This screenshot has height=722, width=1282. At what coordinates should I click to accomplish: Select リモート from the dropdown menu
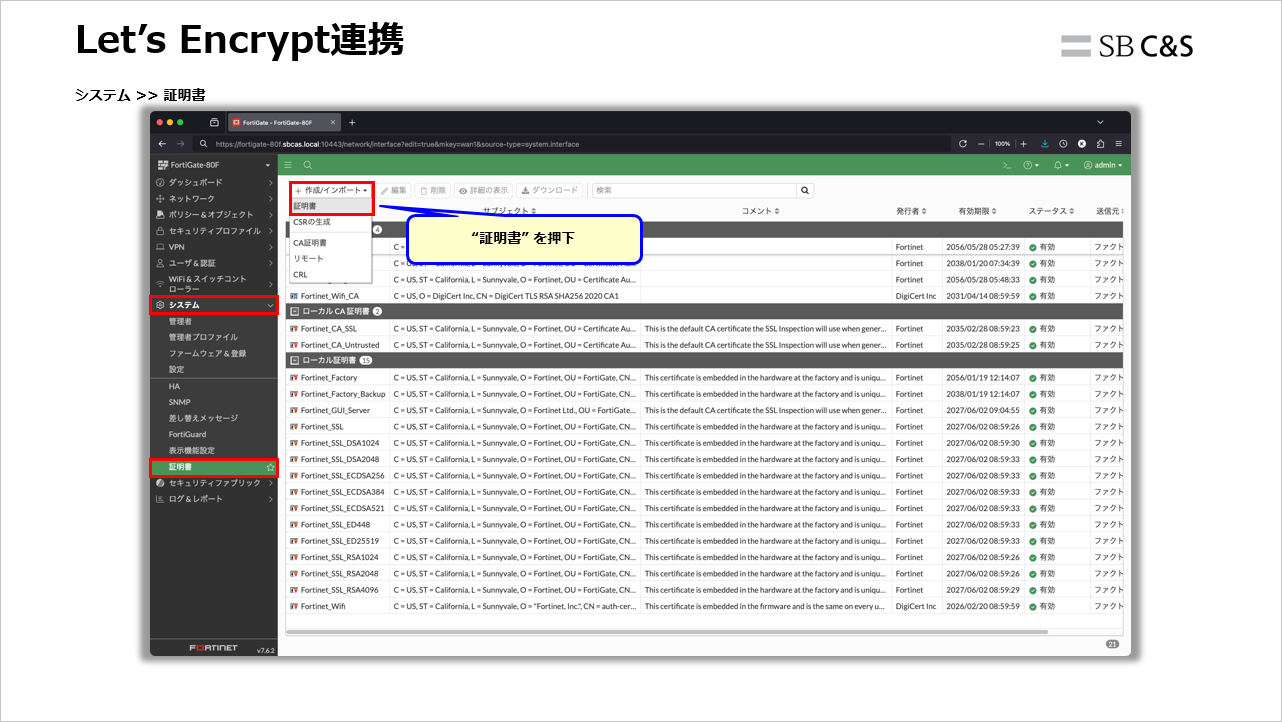click(x=331, y=258)
